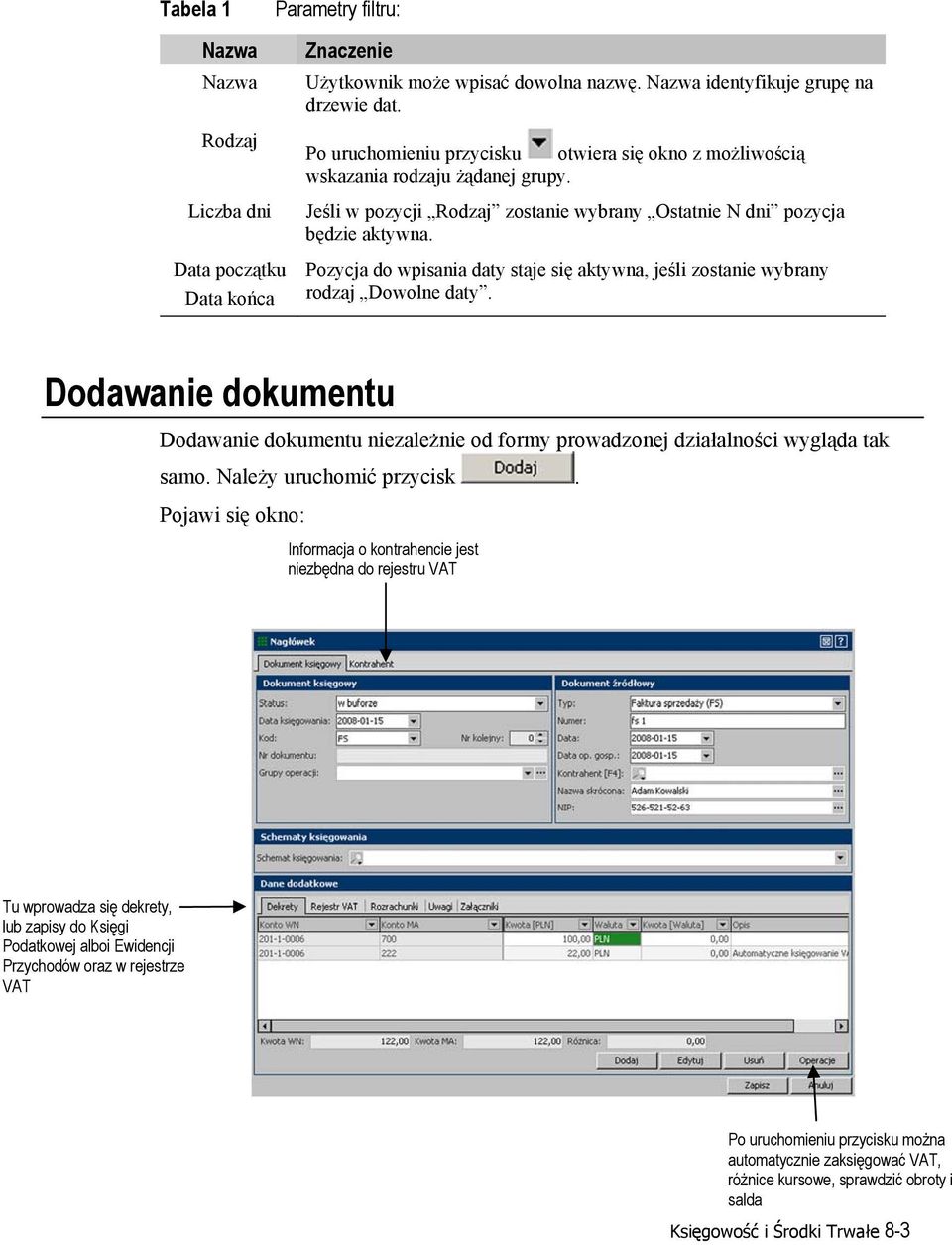The width and height of the screenshot is (952, 1245).
Task: Click the grid scrollbar right arrow
Action: pyautogui.click(x=841, y=1026)
